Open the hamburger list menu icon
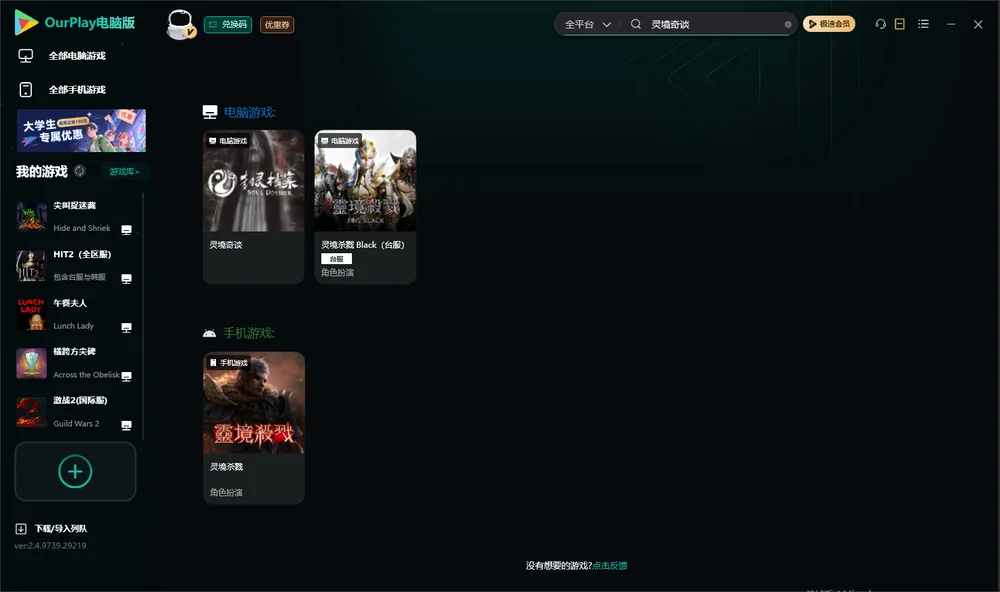This screenshot has width=1000, height=592. click(x=923, y=24)
